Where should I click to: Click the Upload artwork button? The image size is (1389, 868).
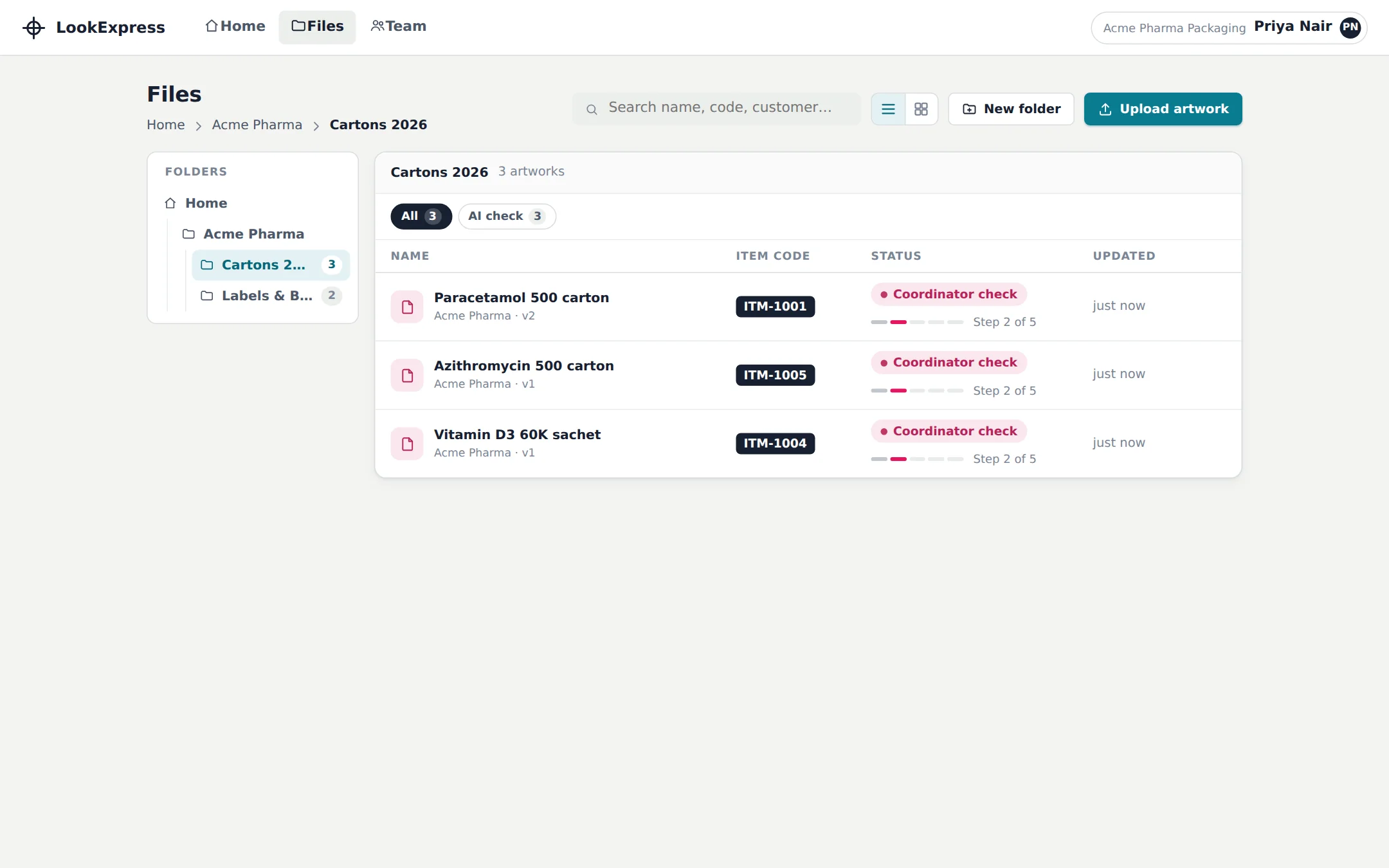[1163, 109]
